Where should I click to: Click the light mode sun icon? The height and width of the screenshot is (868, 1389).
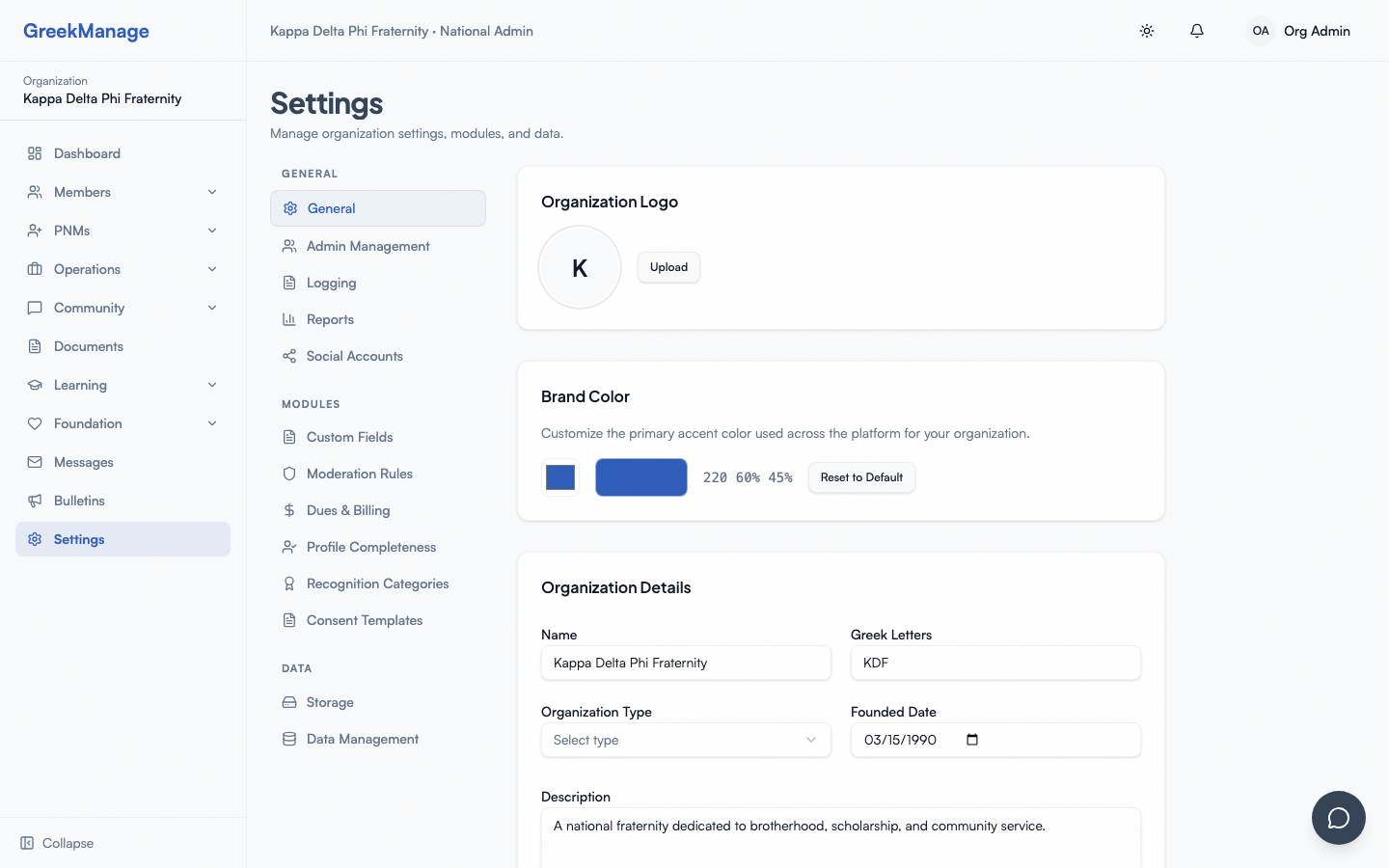coord(1147,31)
